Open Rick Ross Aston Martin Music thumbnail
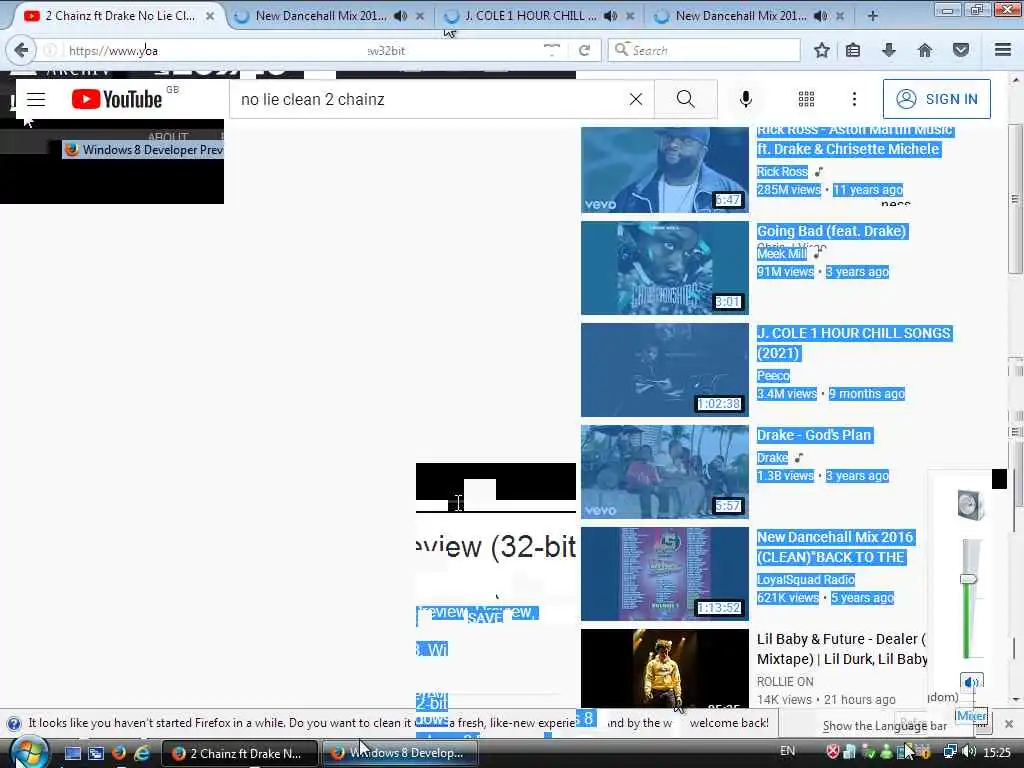 click(x=665, y=170)
